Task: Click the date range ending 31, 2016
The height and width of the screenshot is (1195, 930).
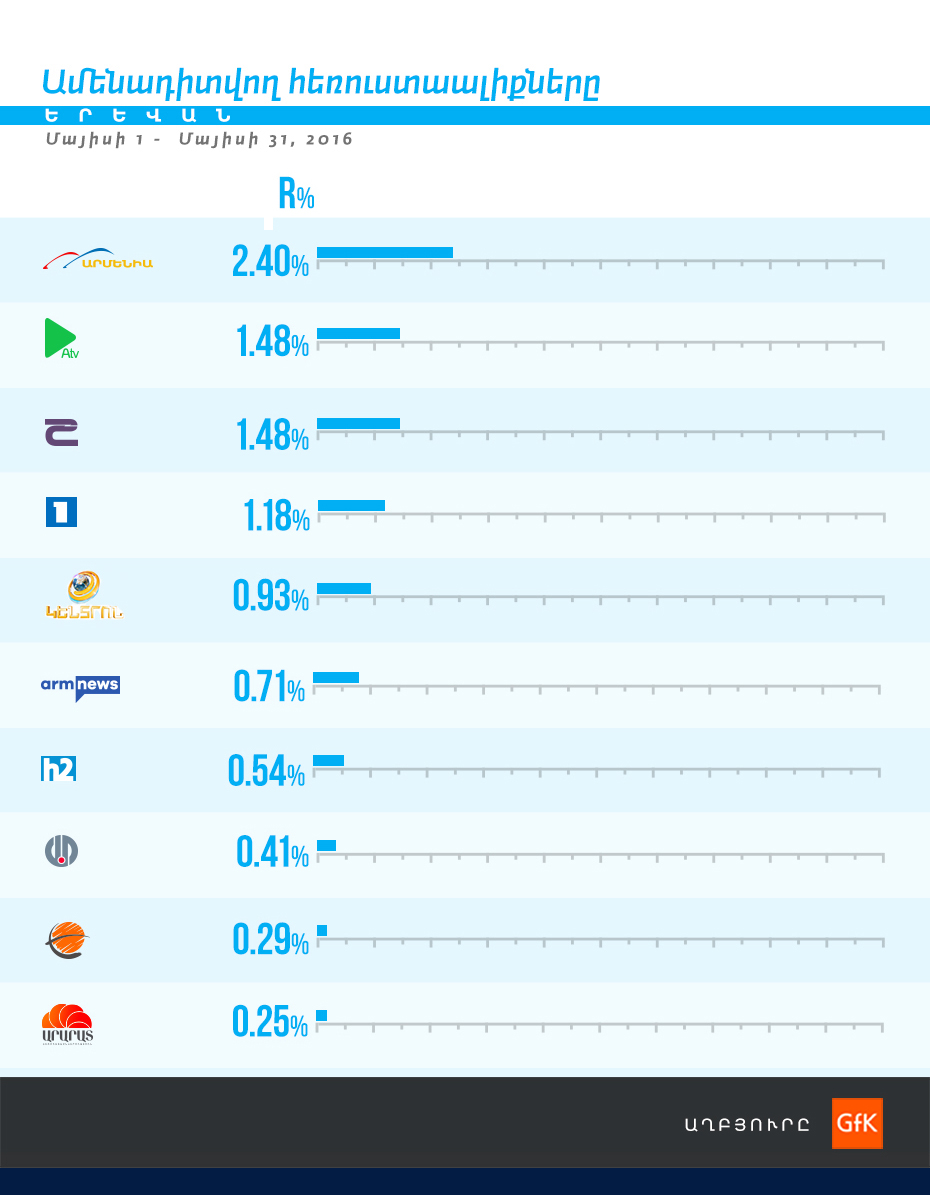Action: pos(199,139)
